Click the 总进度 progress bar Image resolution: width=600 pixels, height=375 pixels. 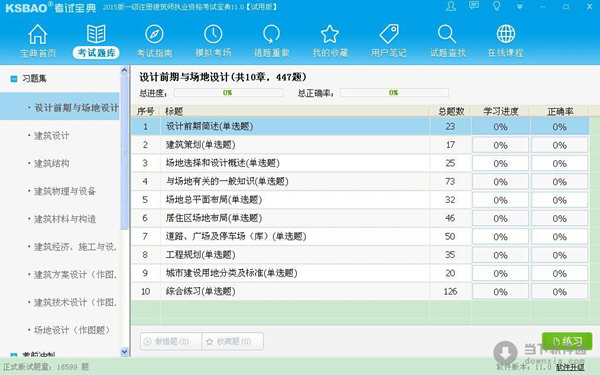click(x=228, y=93)
